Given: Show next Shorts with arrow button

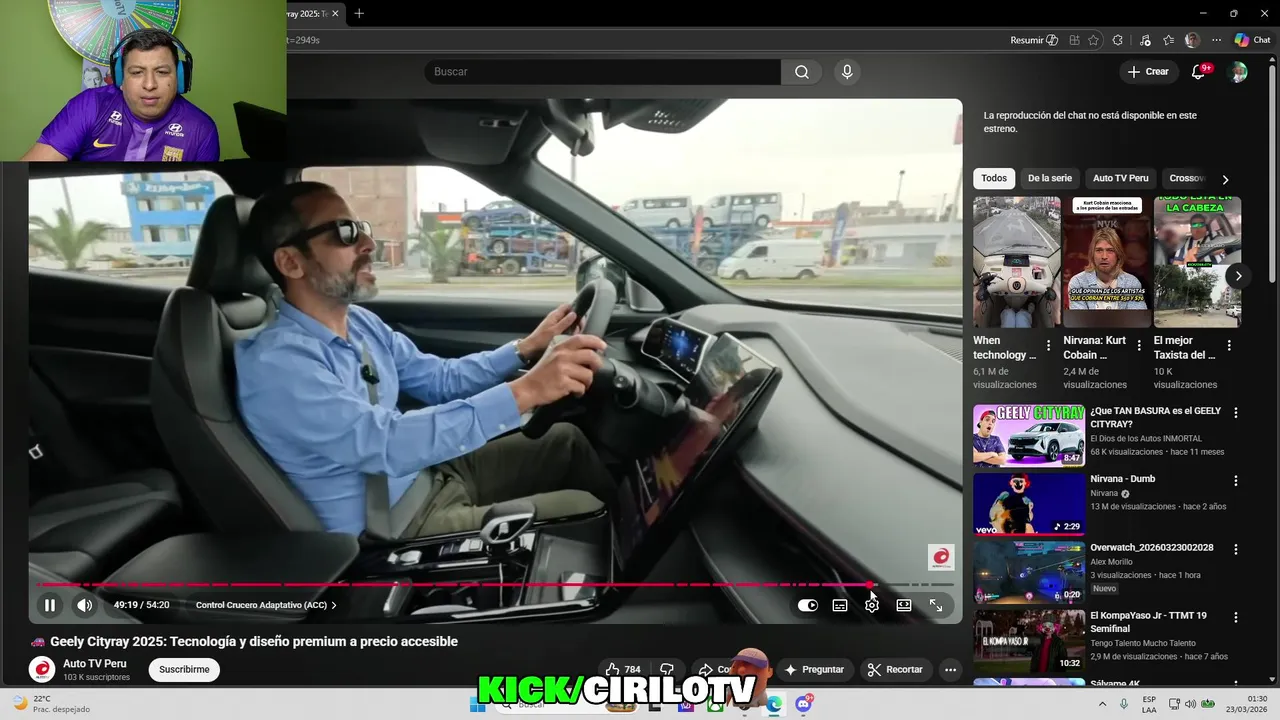Looking at the screenshot, I should [1238, 276].
